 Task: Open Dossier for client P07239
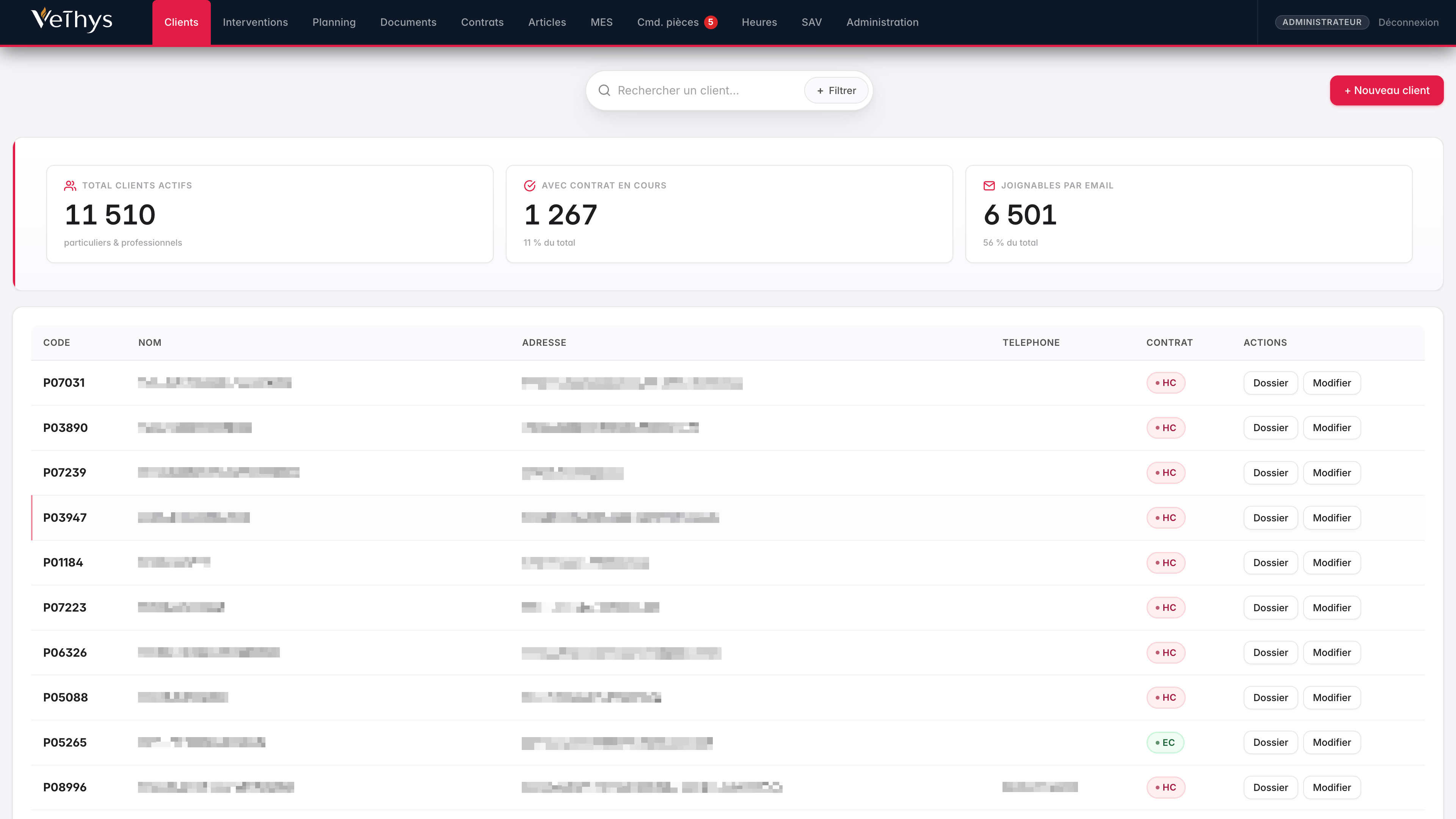point(1271,472)
